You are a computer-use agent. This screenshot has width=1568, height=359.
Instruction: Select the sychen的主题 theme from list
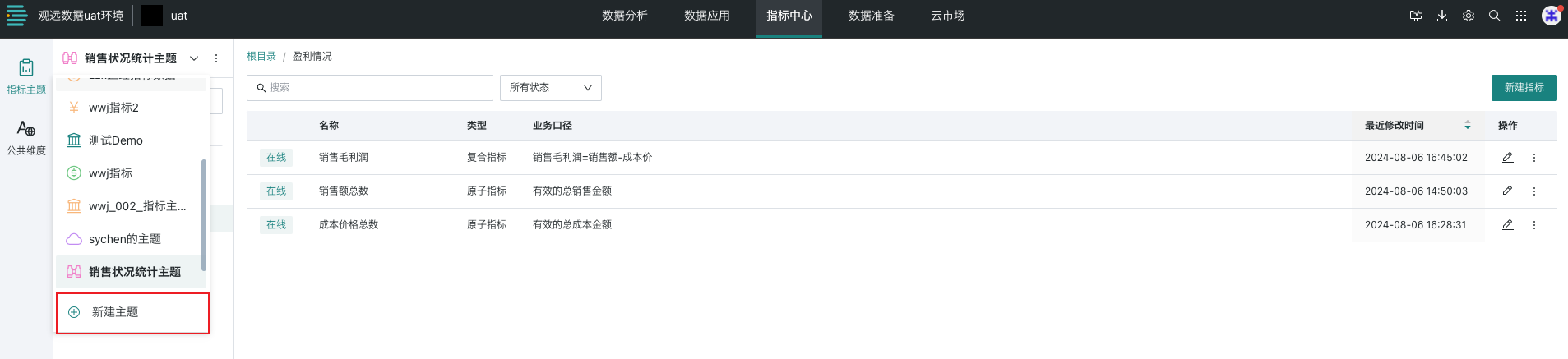(125, 239)
